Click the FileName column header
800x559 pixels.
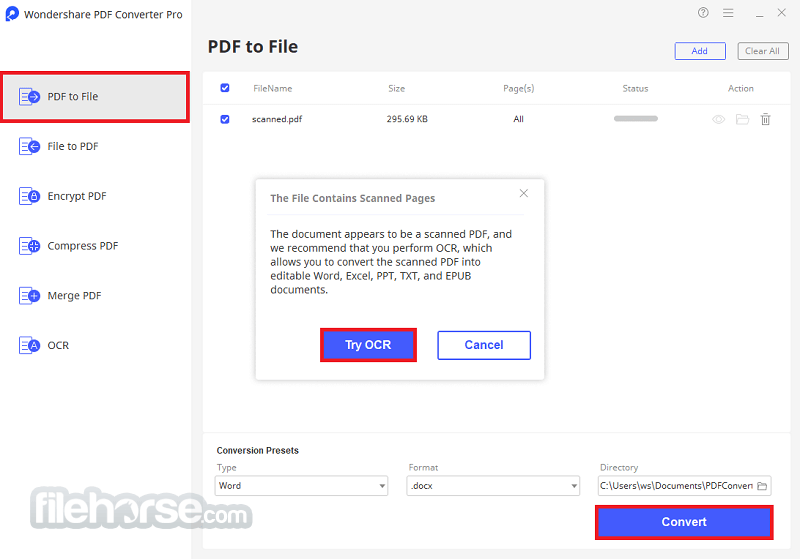(273, 89)
